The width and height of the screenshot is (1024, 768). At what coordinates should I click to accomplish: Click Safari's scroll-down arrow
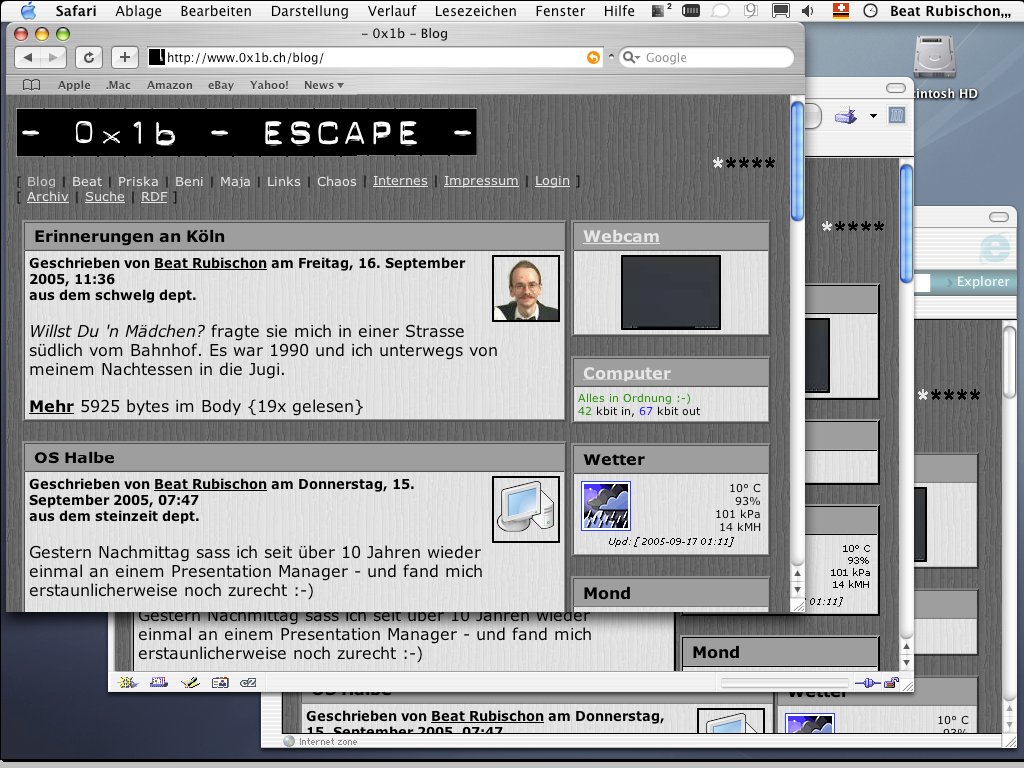[x=797, y=590]
